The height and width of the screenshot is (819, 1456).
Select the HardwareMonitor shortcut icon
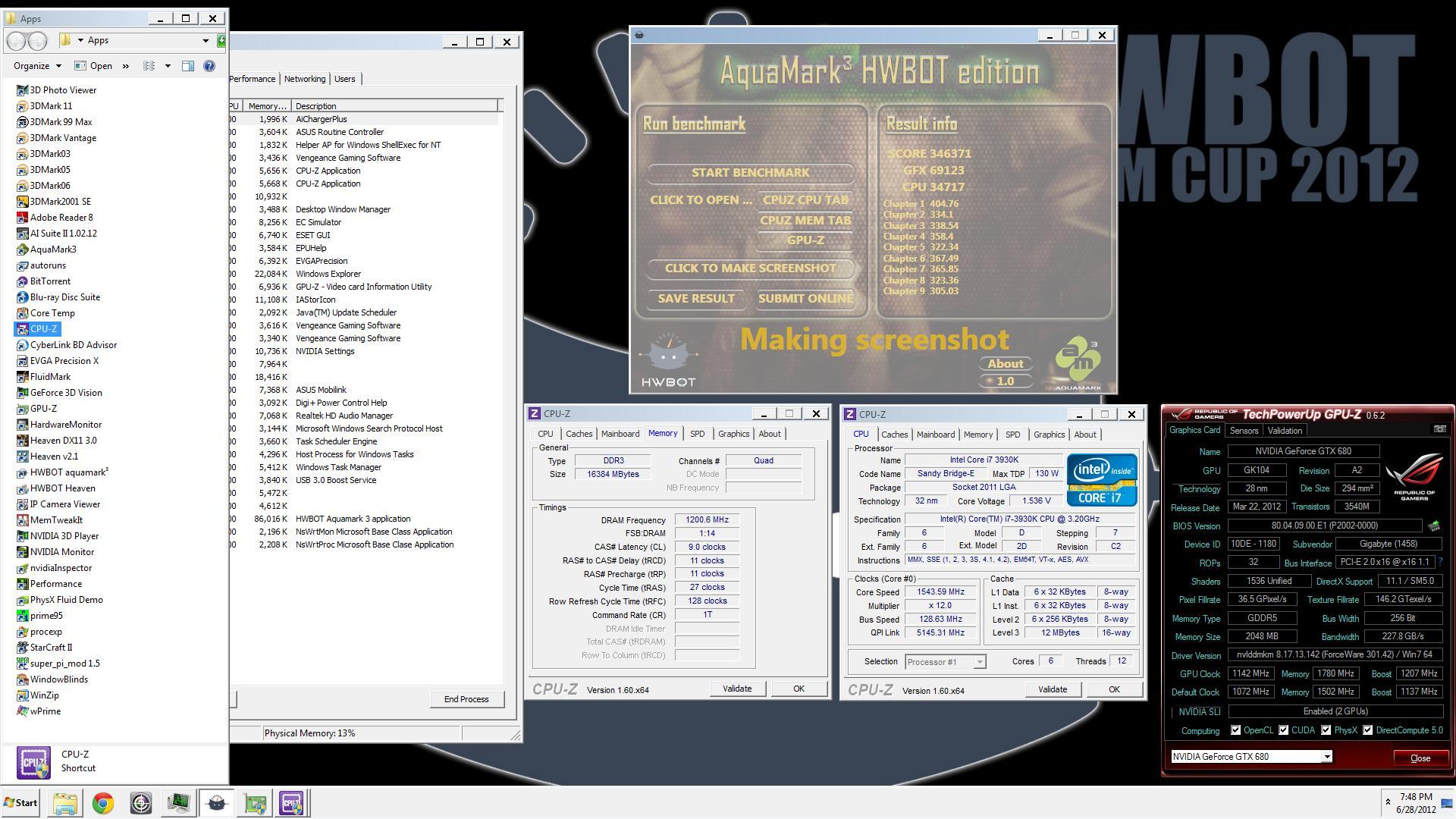tap(22, 425)
